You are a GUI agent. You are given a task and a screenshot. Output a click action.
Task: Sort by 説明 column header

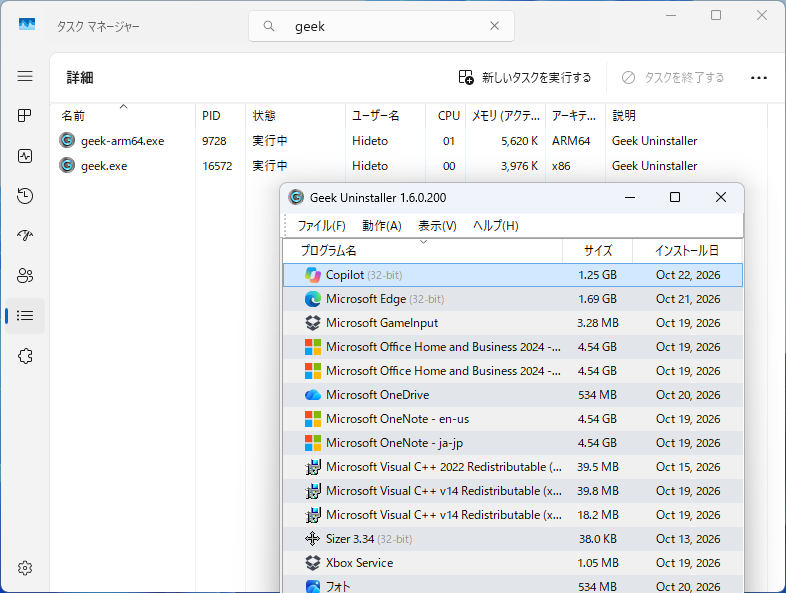pos(686,116)
